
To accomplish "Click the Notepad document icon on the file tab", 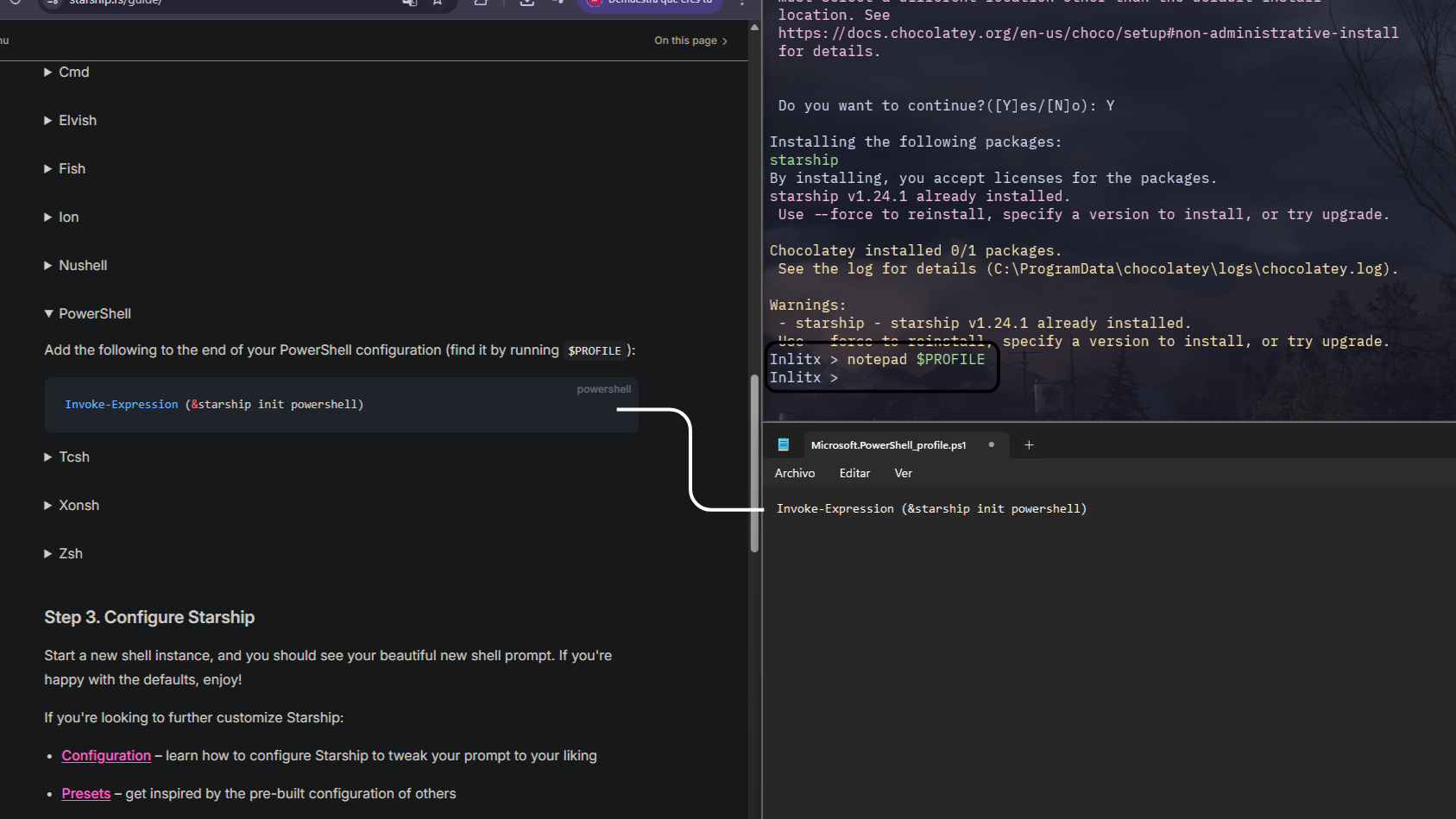I will [x=784, y=444].
